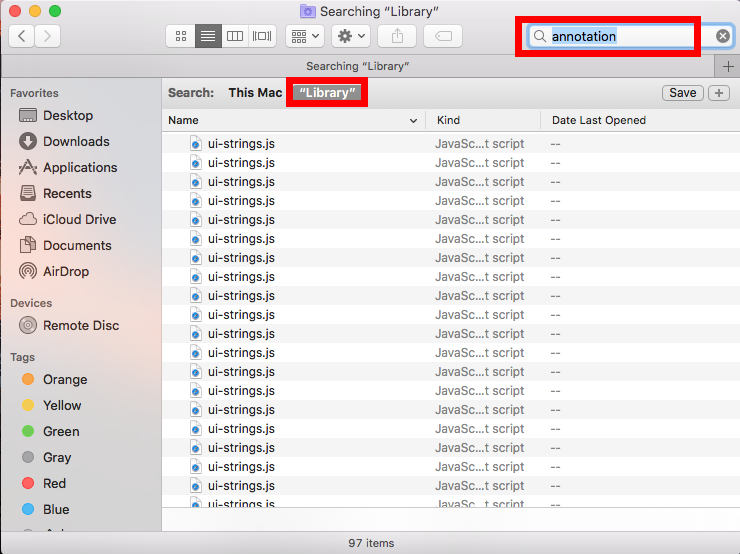Add search criteria with plus button

pyautogui.click(x=718, y=93)
